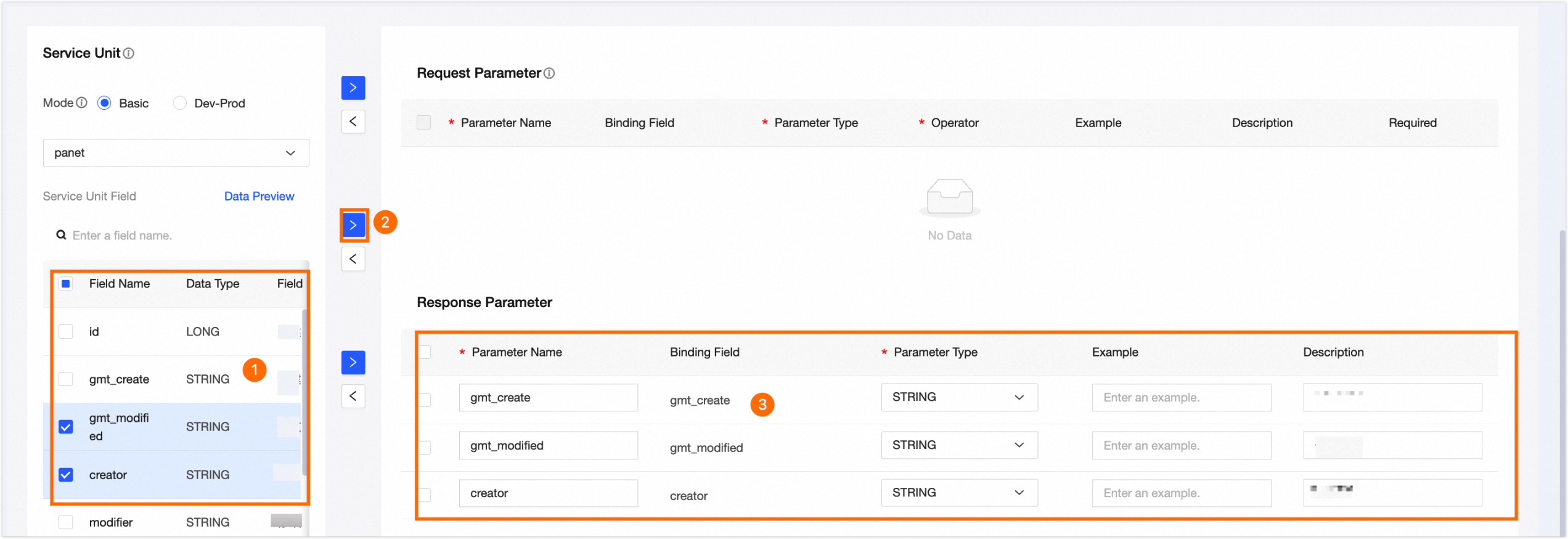Click the Mode info icon
Viewport: 1568px width, 539px height.
click(81, 102)
